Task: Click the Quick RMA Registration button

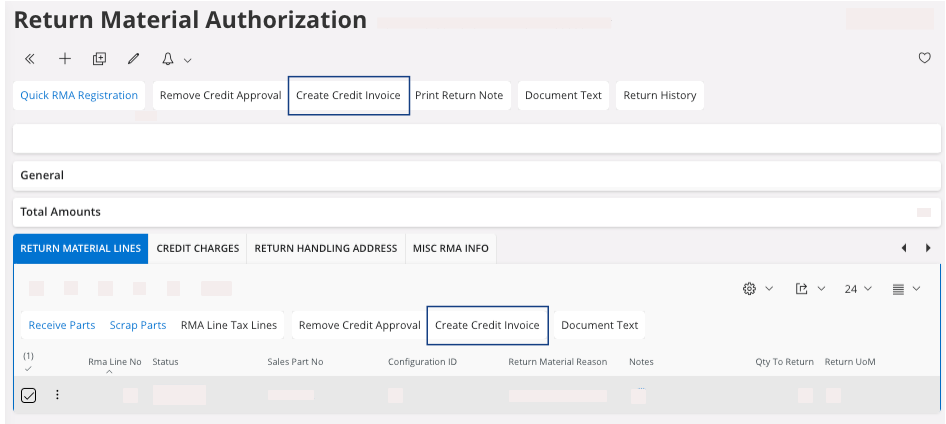Action: (x=79, y=96)
